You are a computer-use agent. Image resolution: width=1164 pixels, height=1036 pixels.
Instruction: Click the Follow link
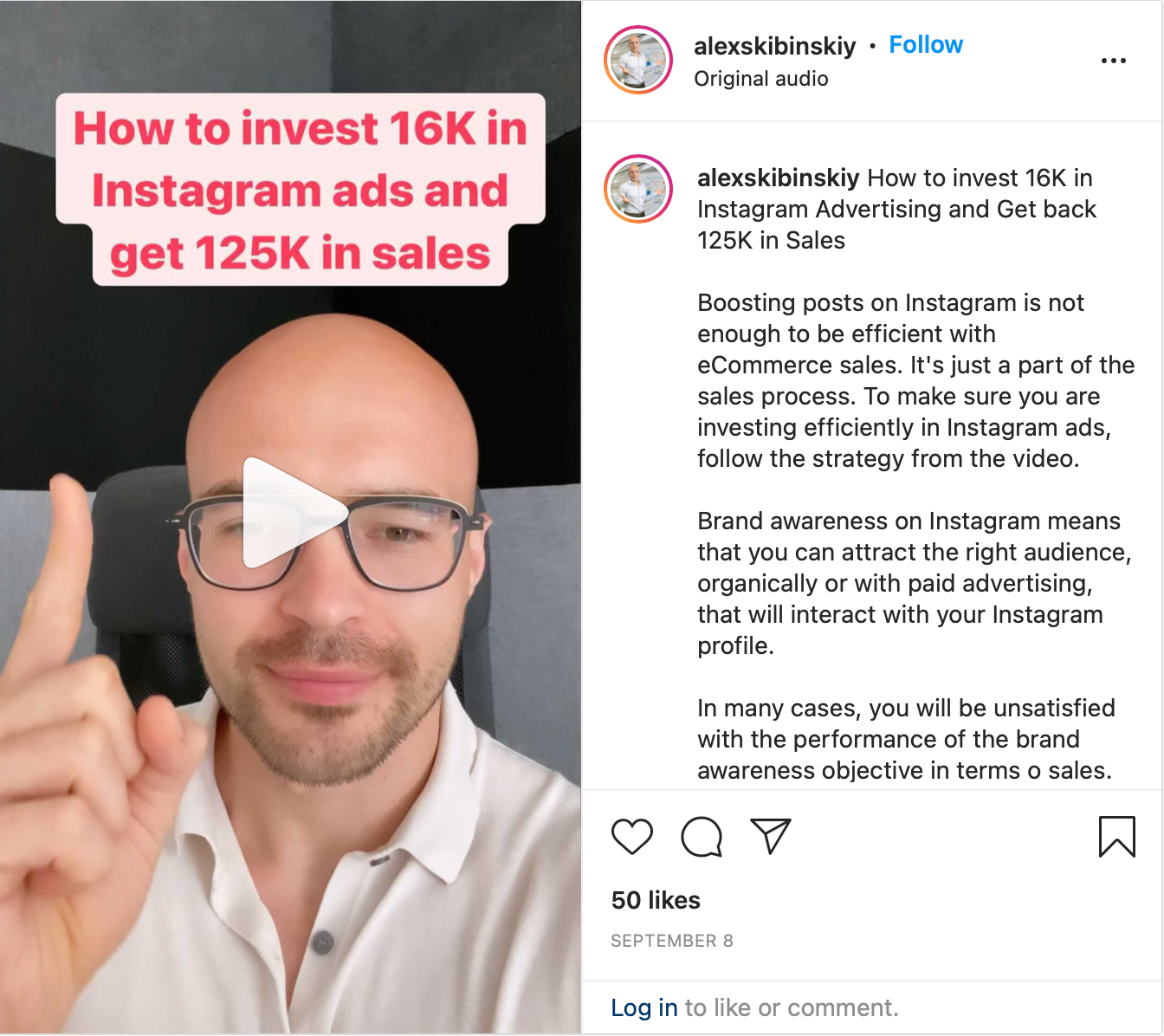(926, 45)
